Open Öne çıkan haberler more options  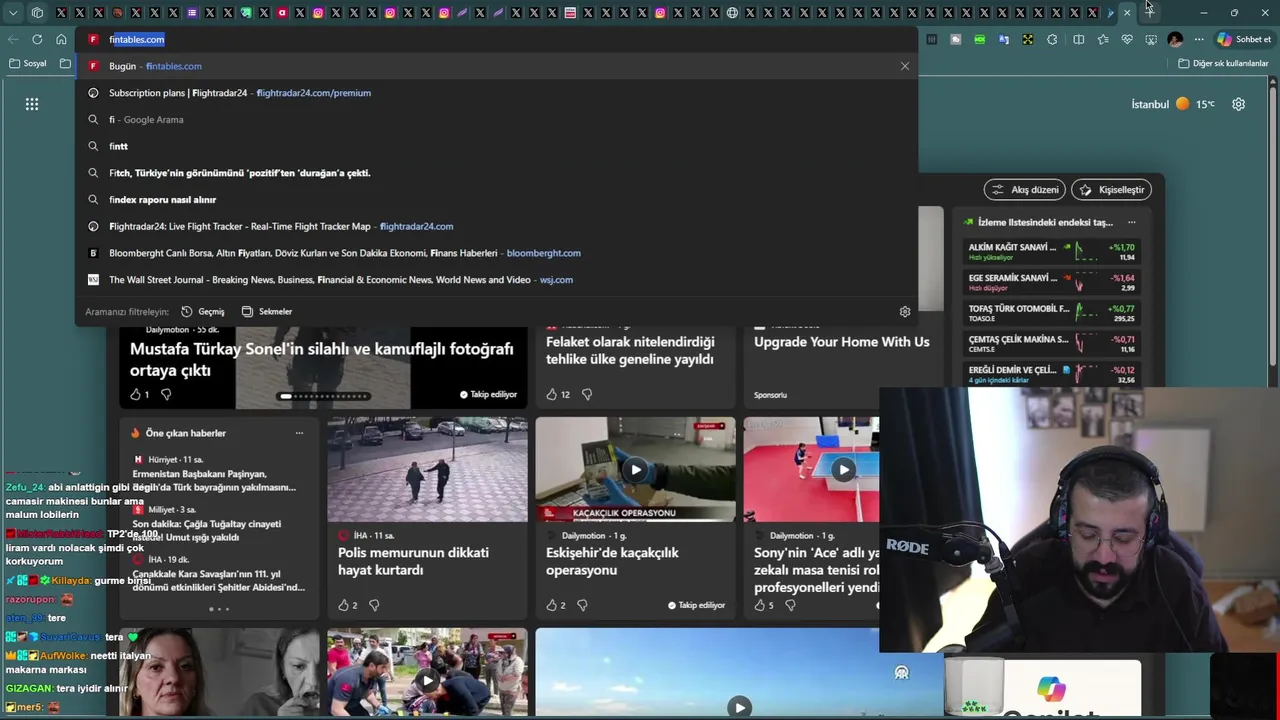tap(299, 433)
